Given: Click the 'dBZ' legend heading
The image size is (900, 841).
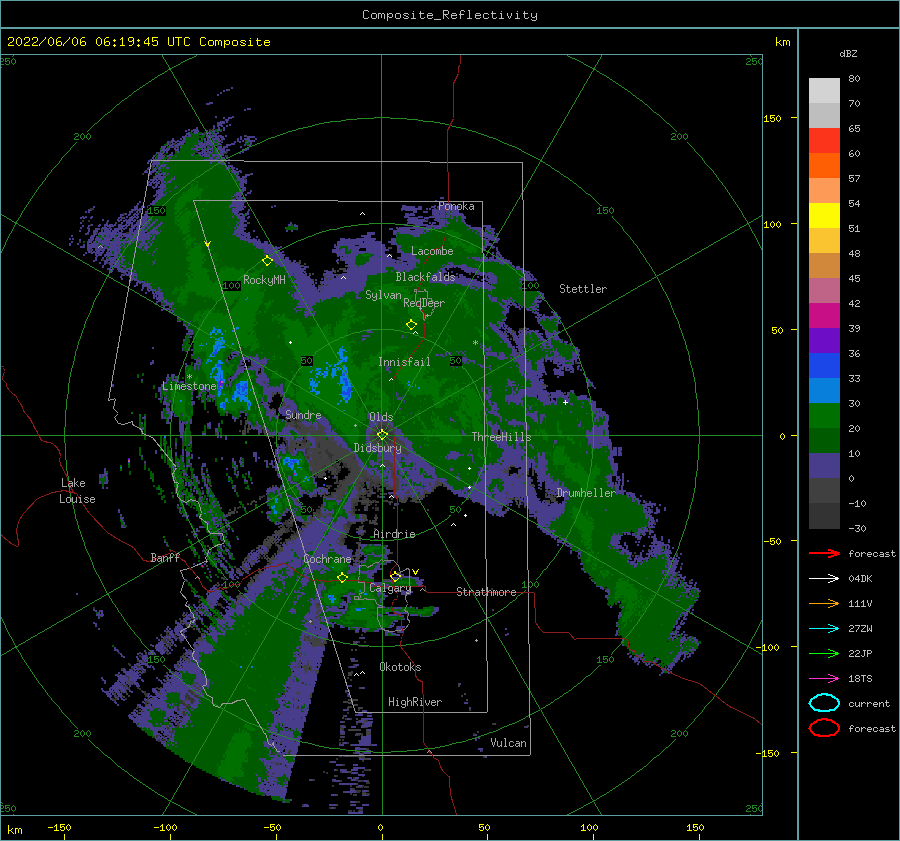Looking at the screenshot, I should (x=848, y=53).
